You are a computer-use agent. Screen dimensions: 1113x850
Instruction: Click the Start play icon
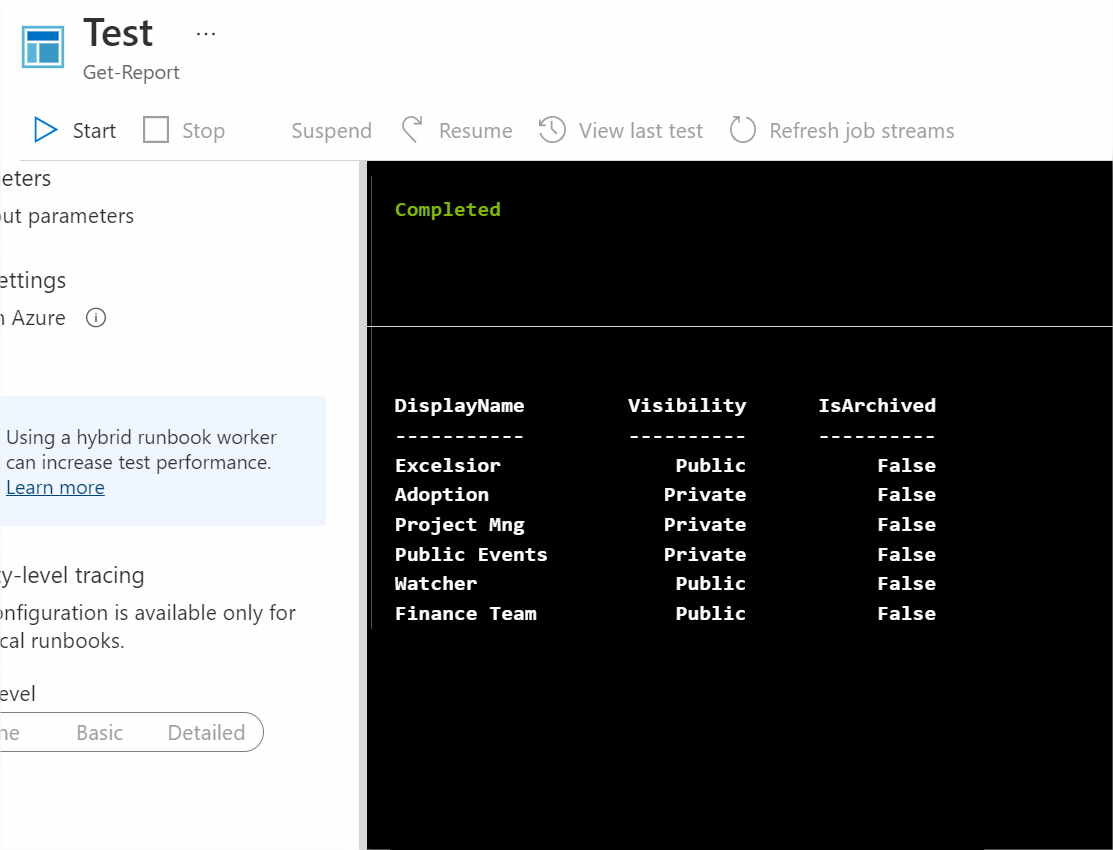[x=45, y=130]
